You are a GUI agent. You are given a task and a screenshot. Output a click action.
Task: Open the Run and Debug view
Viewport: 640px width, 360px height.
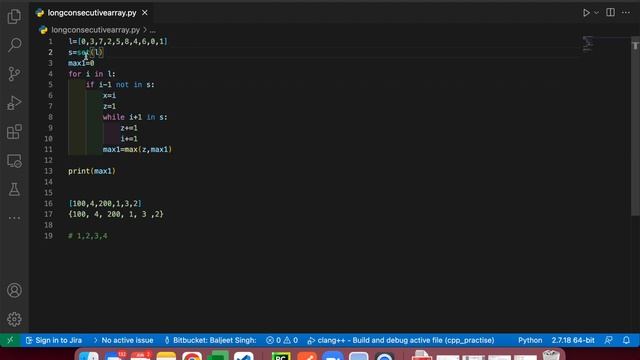[14, 103]
